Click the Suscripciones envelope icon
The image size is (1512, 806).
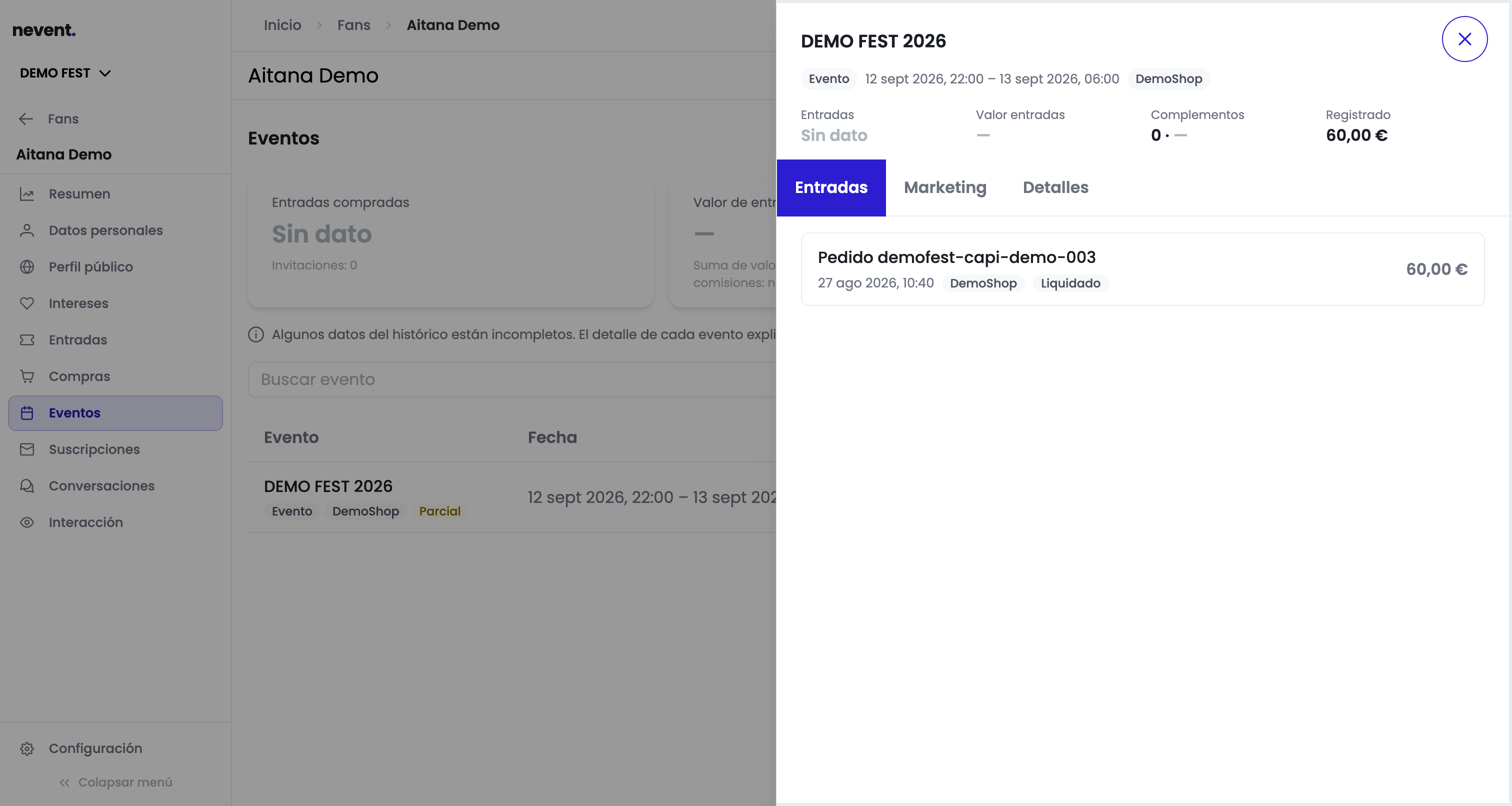27,449
